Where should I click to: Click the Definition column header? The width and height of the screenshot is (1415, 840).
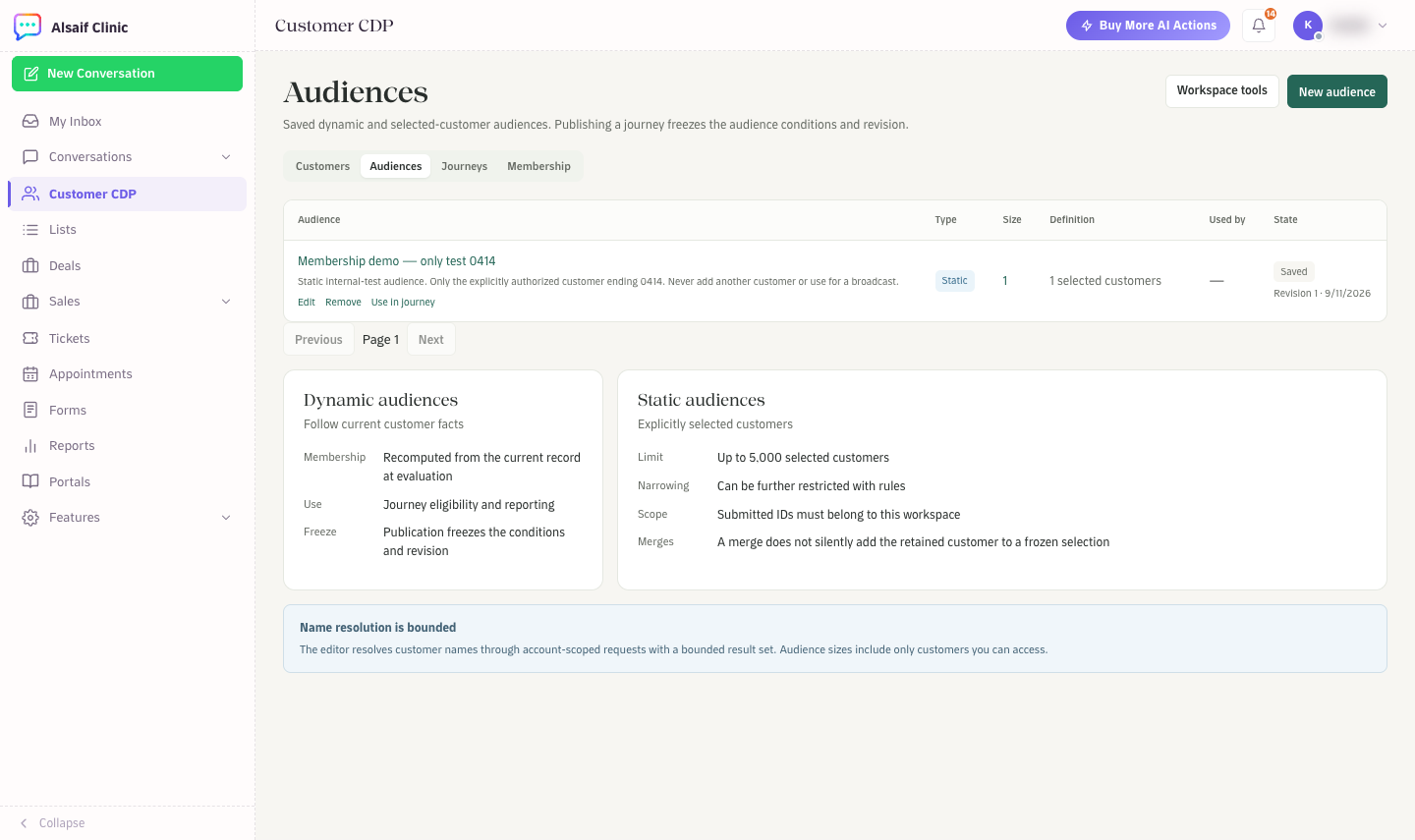[1072, 220]
